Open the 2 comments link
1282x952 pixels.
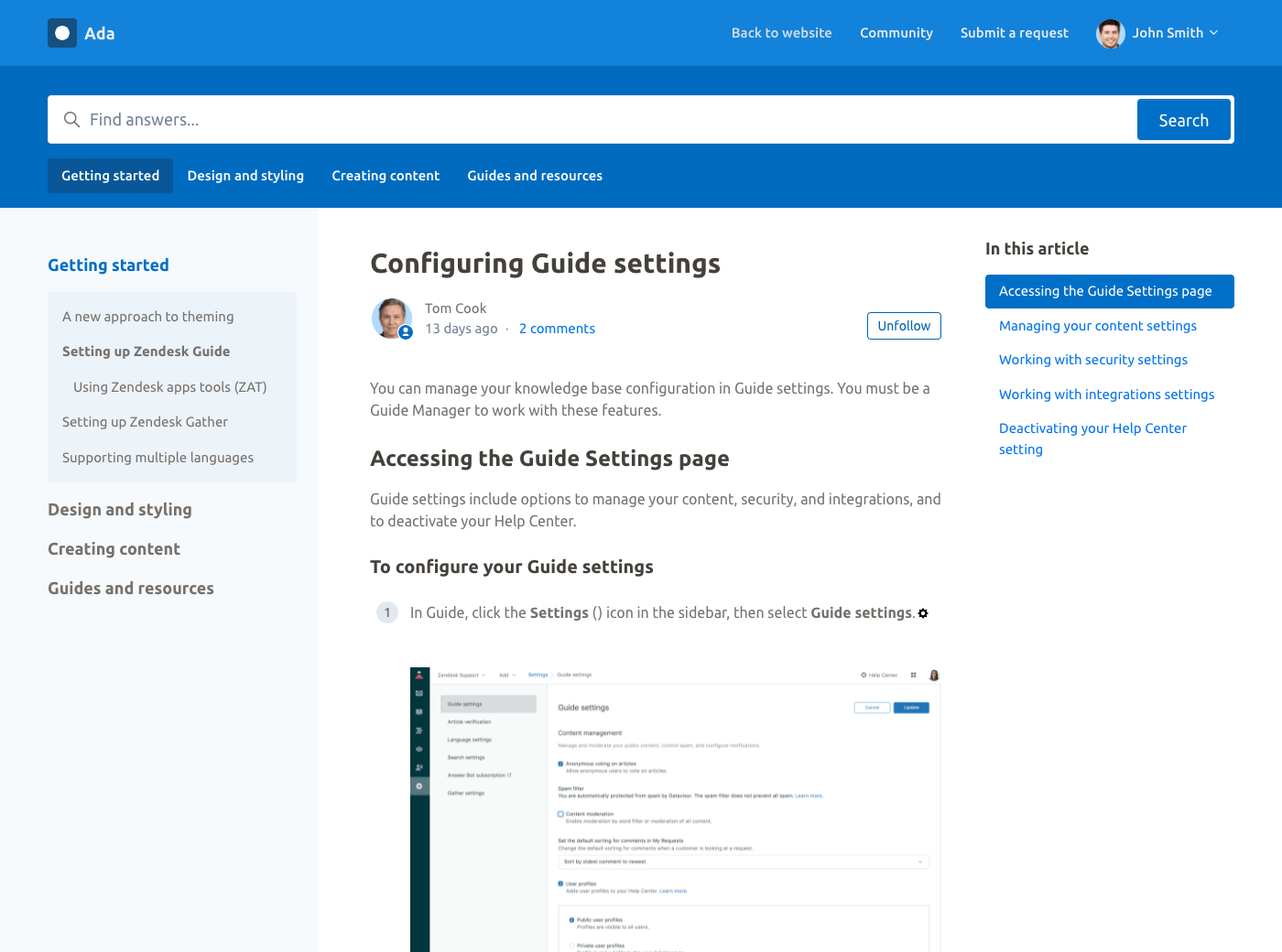pyautogui.click(x=557, y=329)
